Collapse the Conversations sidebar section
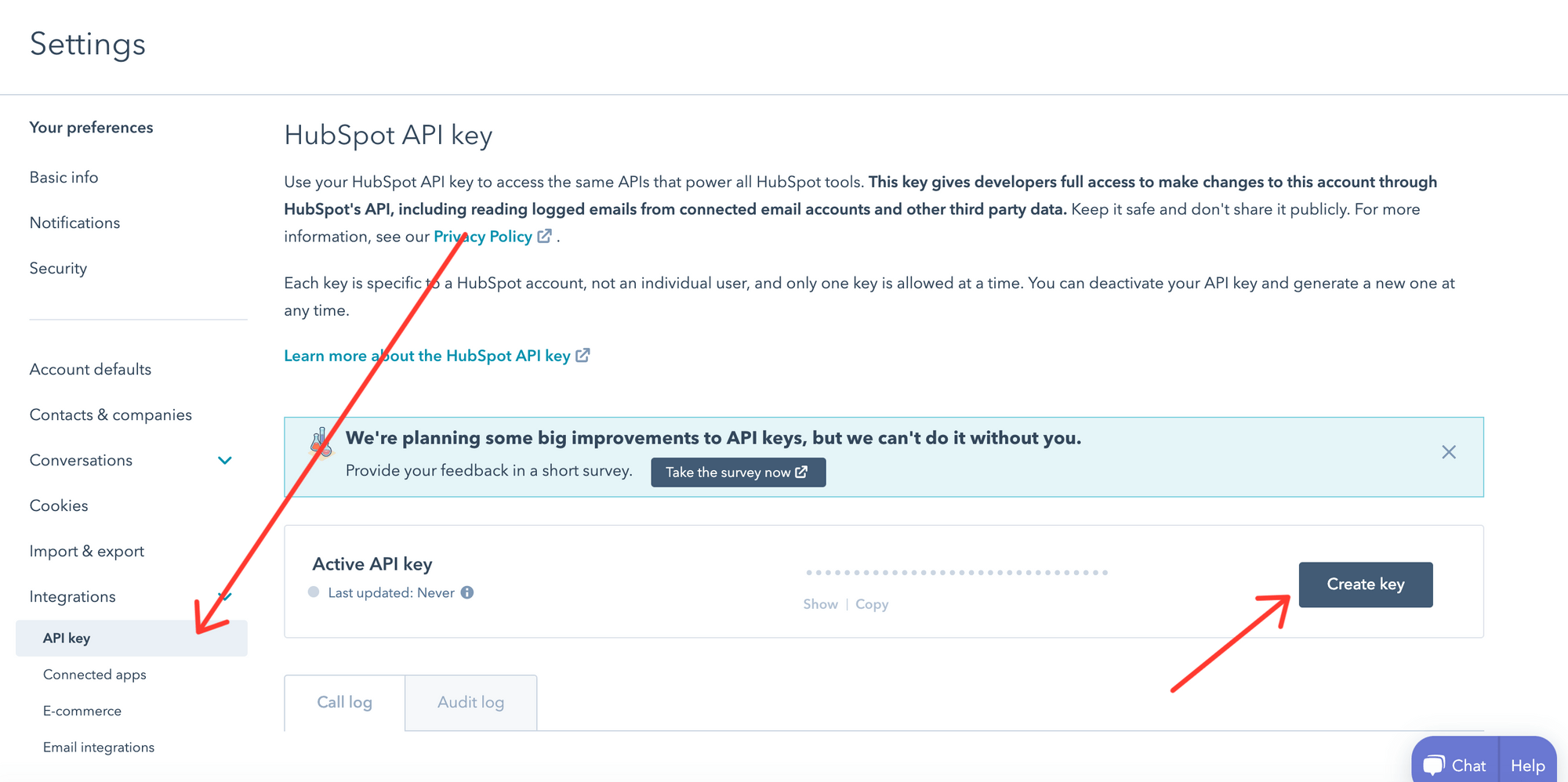This screenshot has width=1568, height=782. (x=225, y=460)
